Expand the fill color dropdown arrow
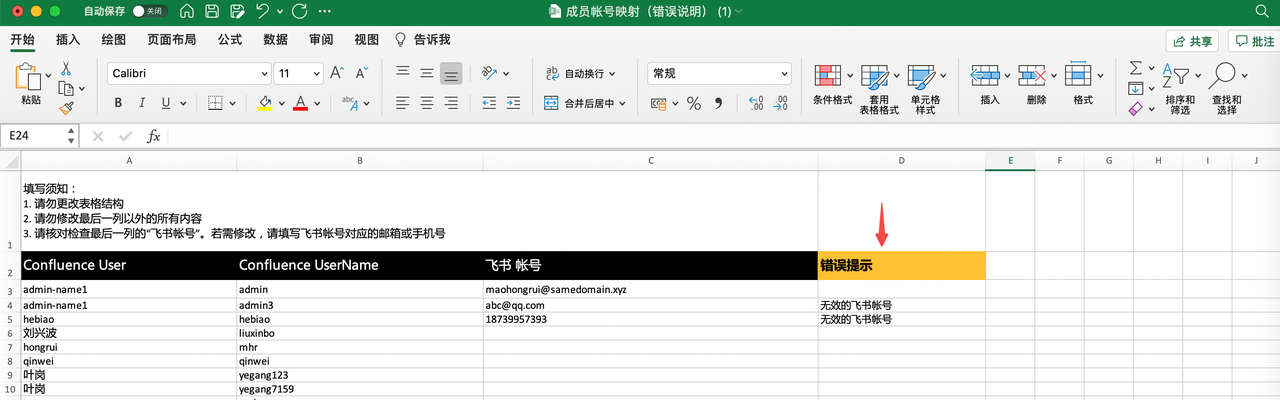This screenshot has height=400, width=1280. [282, 103]
